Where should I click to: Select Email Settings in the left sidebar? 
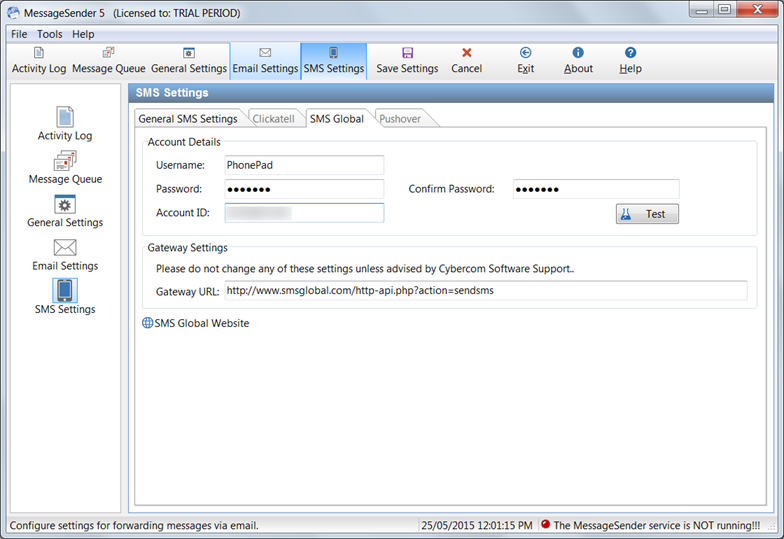(x=65, y=254)
